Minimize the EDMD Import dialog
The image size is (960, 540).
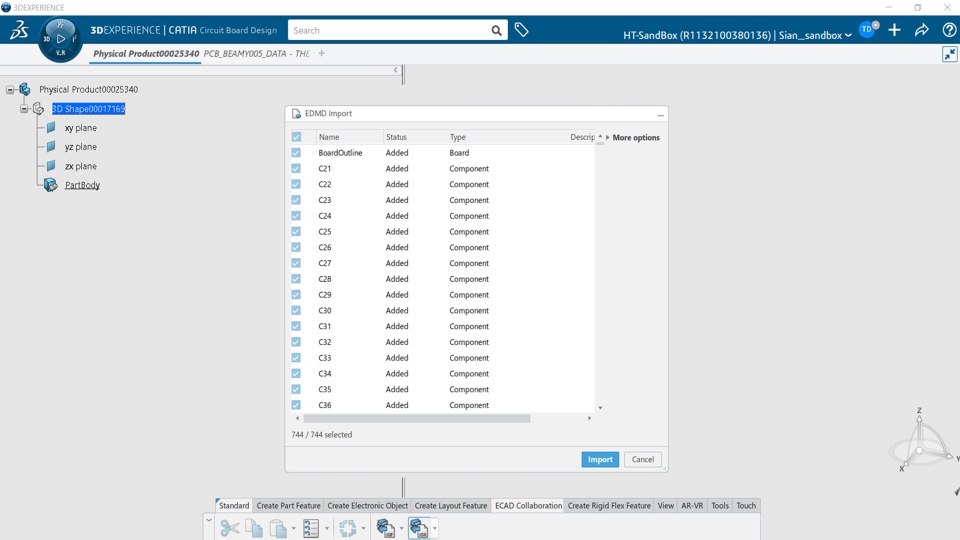click(x=661, y=114)
